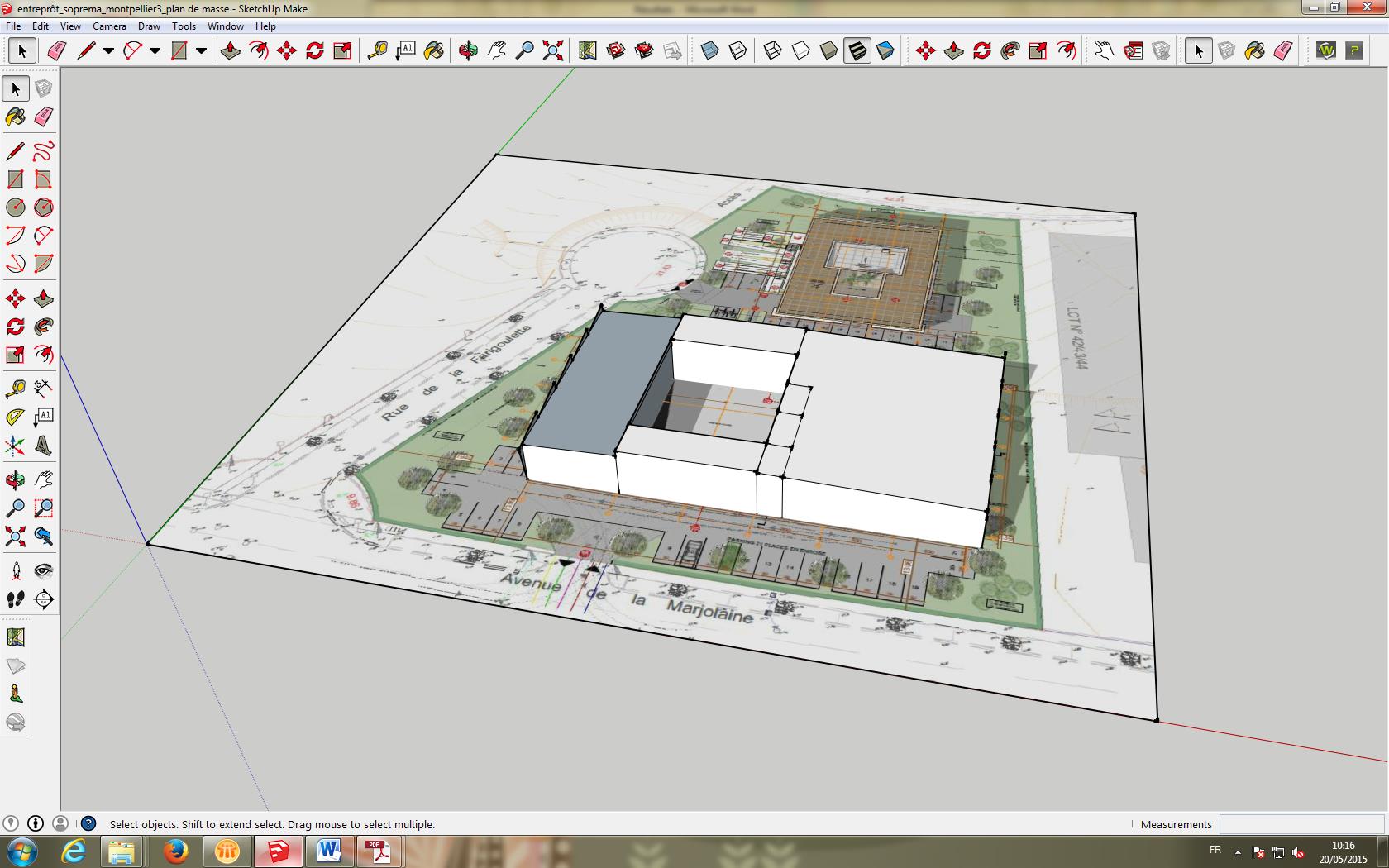The width and height of the screenshot is (1389, 868).
Task: Activate the Protractor tool
Action: (x=16, y=417)
